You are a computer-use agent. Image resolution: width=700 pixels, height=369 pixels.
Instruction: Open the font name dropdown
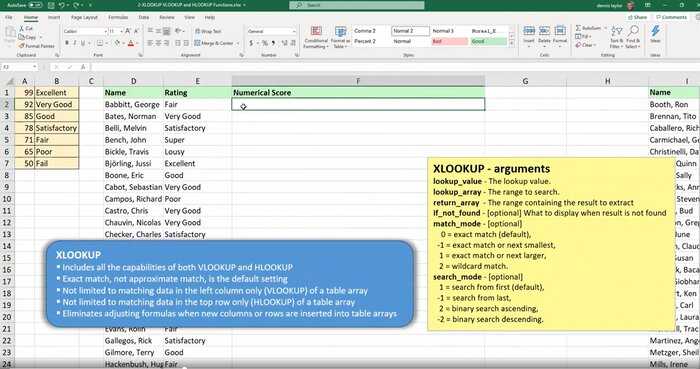[x=105, y=31]
